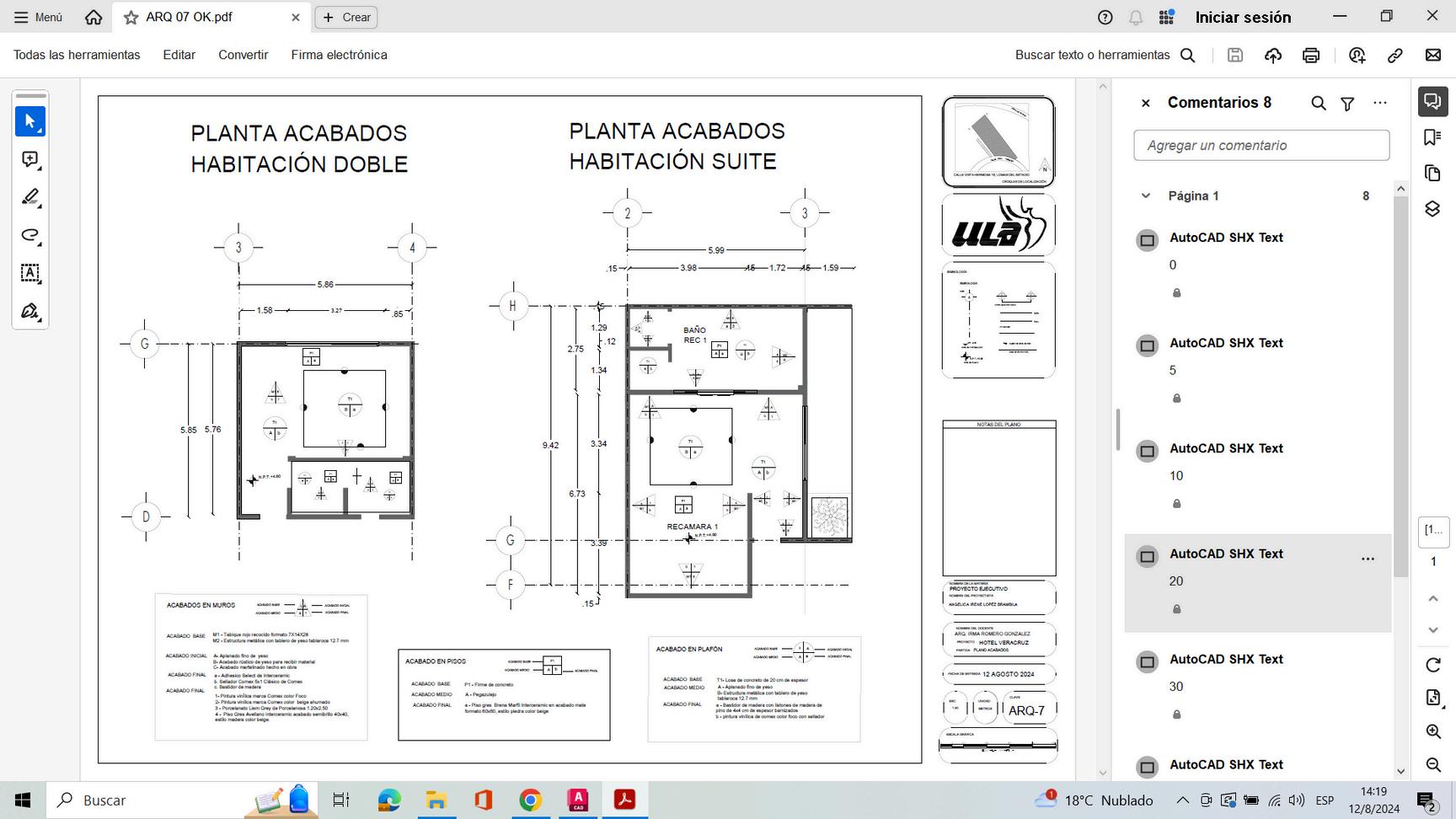Open File Explorer from the taskbar
The height and width of the screenshot is (819, 1456).
(x=436, y=800)
